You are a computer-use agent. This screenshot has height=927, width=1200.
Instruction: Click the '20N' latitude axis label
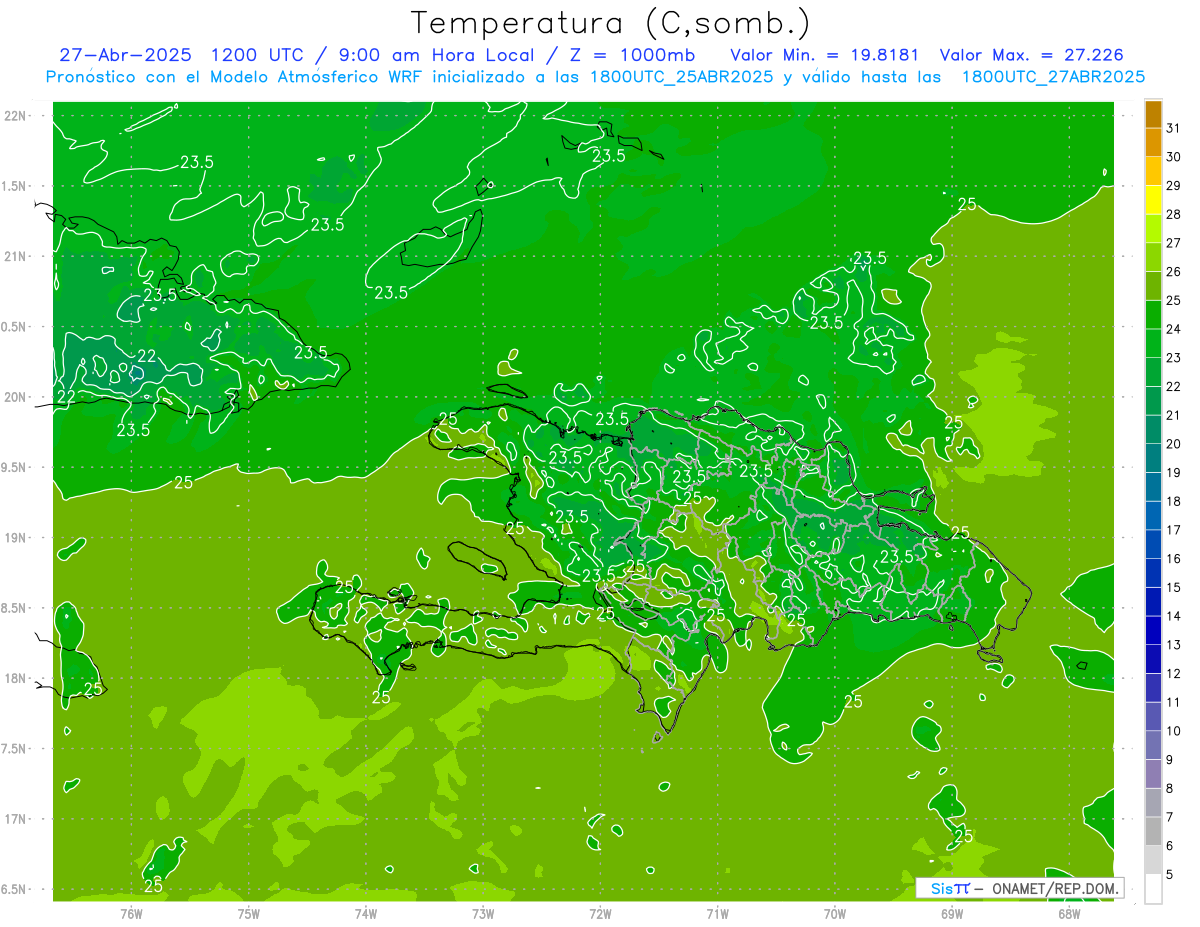(x=14, y=397)
